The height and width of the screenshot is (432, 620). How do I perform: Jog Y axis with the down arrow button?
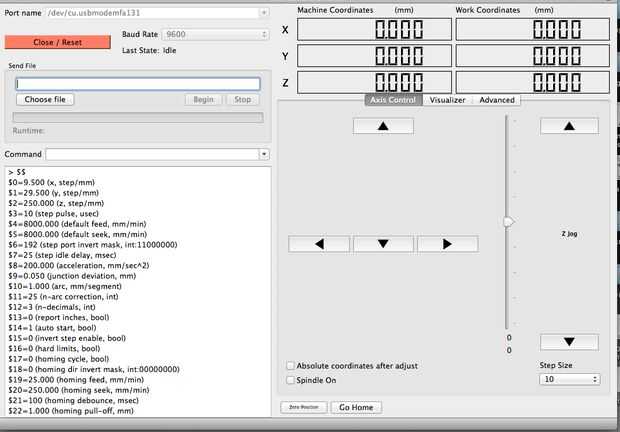pyautogui.click(x=383, y=244)
